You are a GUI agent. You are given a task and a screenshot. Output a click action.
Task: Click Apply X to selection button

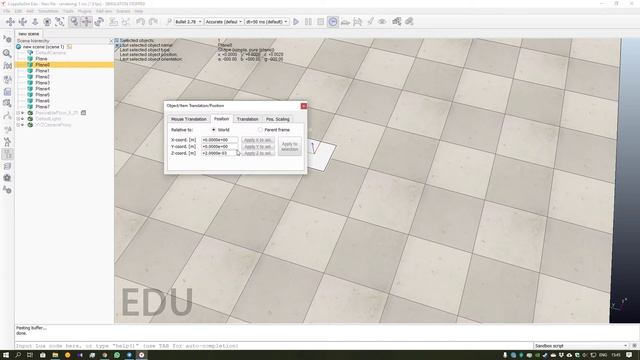coord(258,140)
